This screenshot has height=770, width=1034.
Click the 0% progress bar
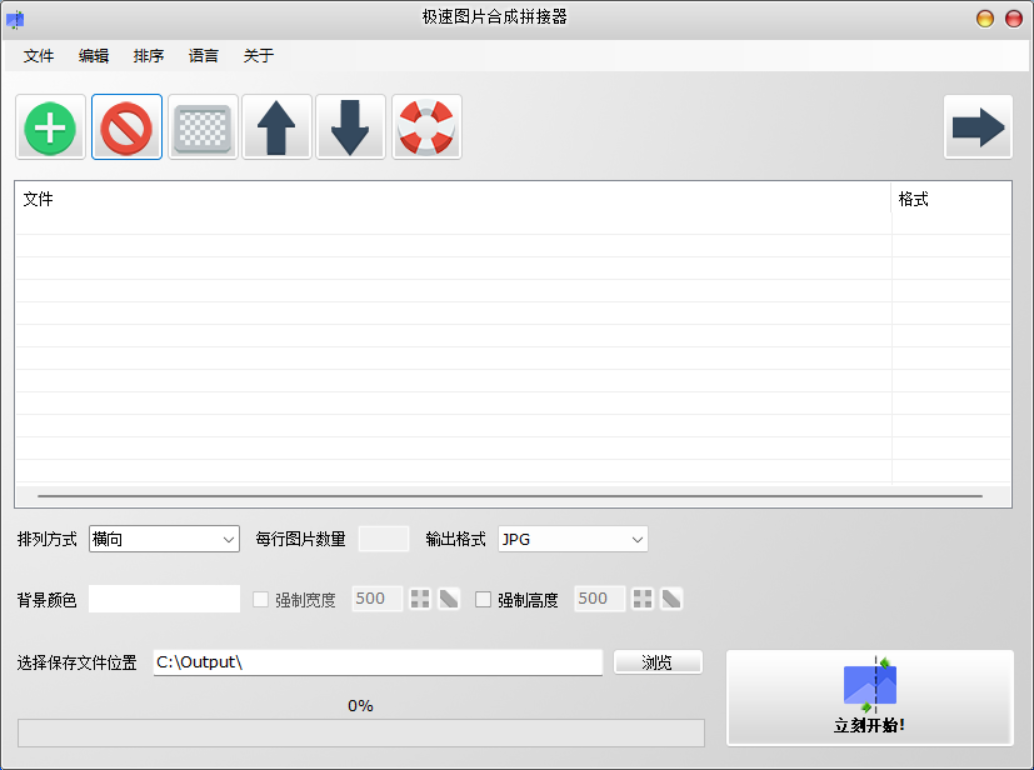pos(361,733)
